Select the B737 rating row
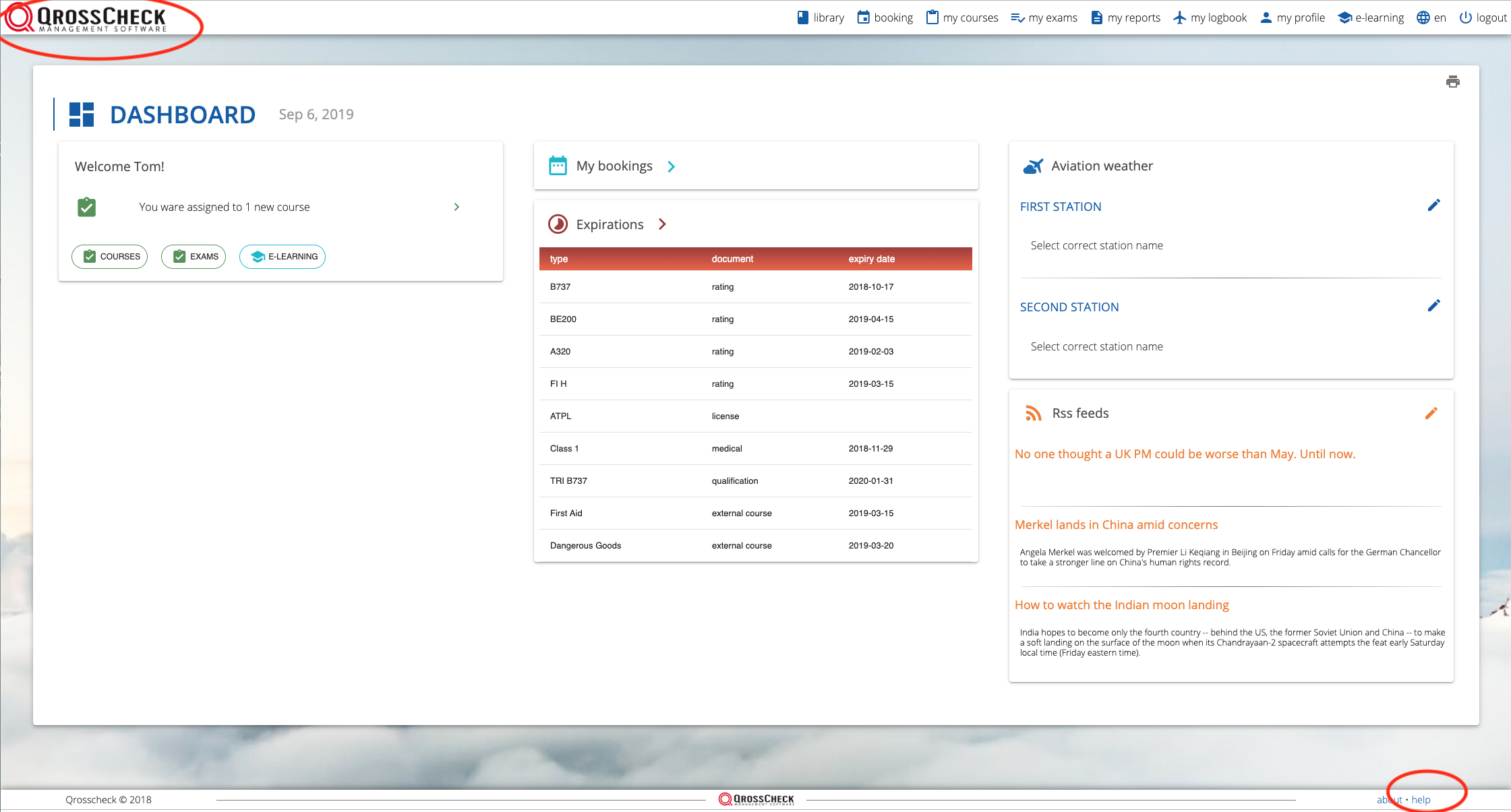The width and height of the screenshot is (1511, 812). click(755, 287)
